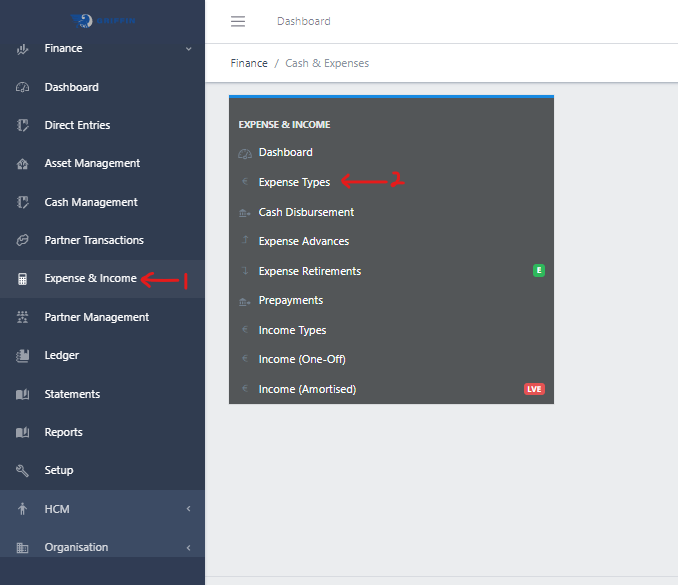Image resolution: width=678 pixels, height=585 pixels.
Task: Click the Setup wrench icon
Action: point(22,471)
